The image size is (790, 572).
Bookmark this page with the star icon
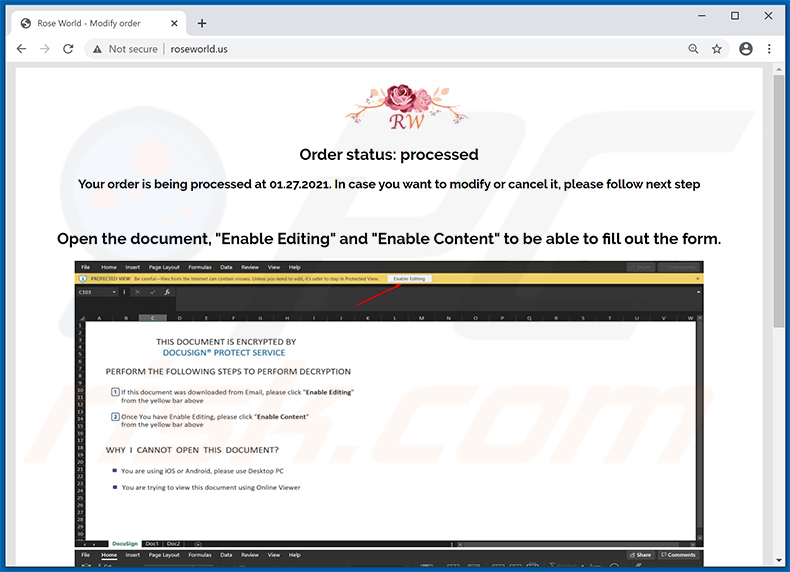pos(716,49)
